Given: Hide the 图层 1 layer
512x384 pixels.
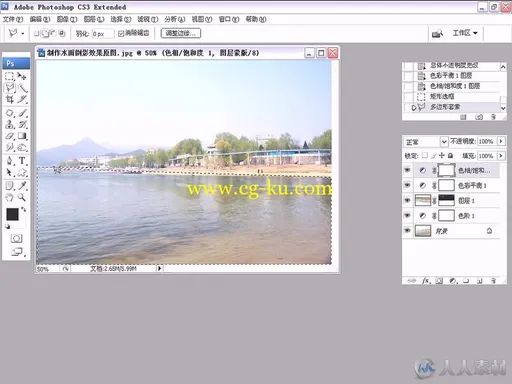Looking at the screenshot, I should click(407, 200).
